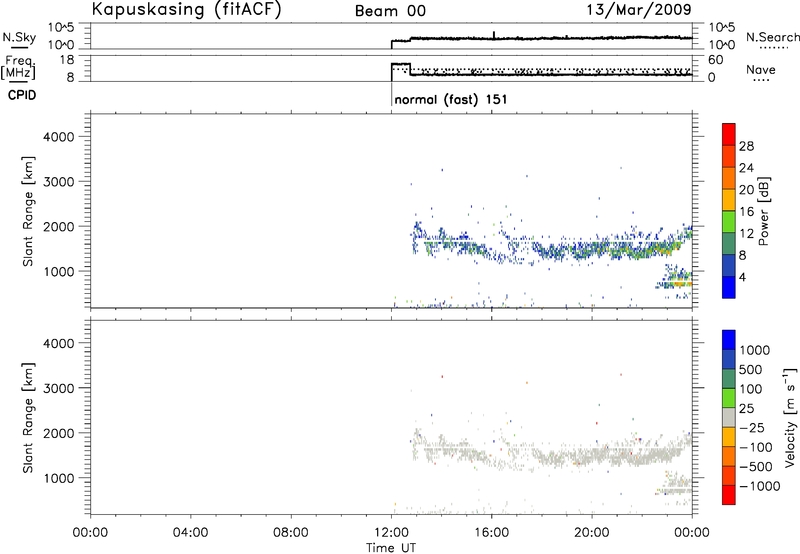Click the 'Freq. [MHz]' axis label

click(19, 67)
